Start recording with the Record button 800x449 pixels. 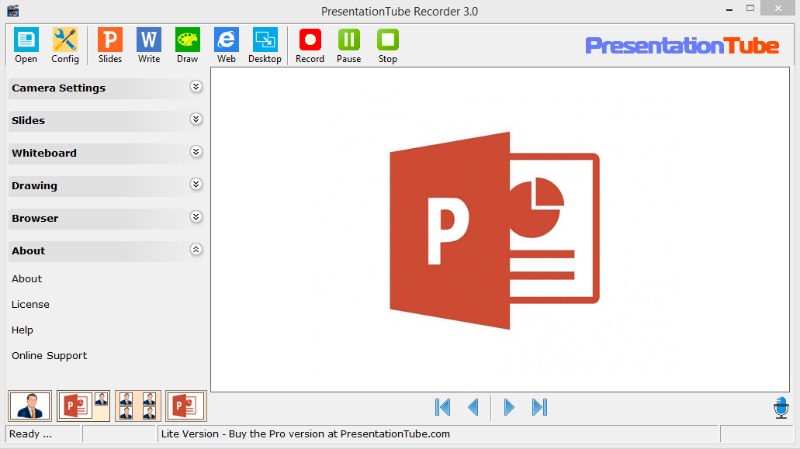coord(310,45)
